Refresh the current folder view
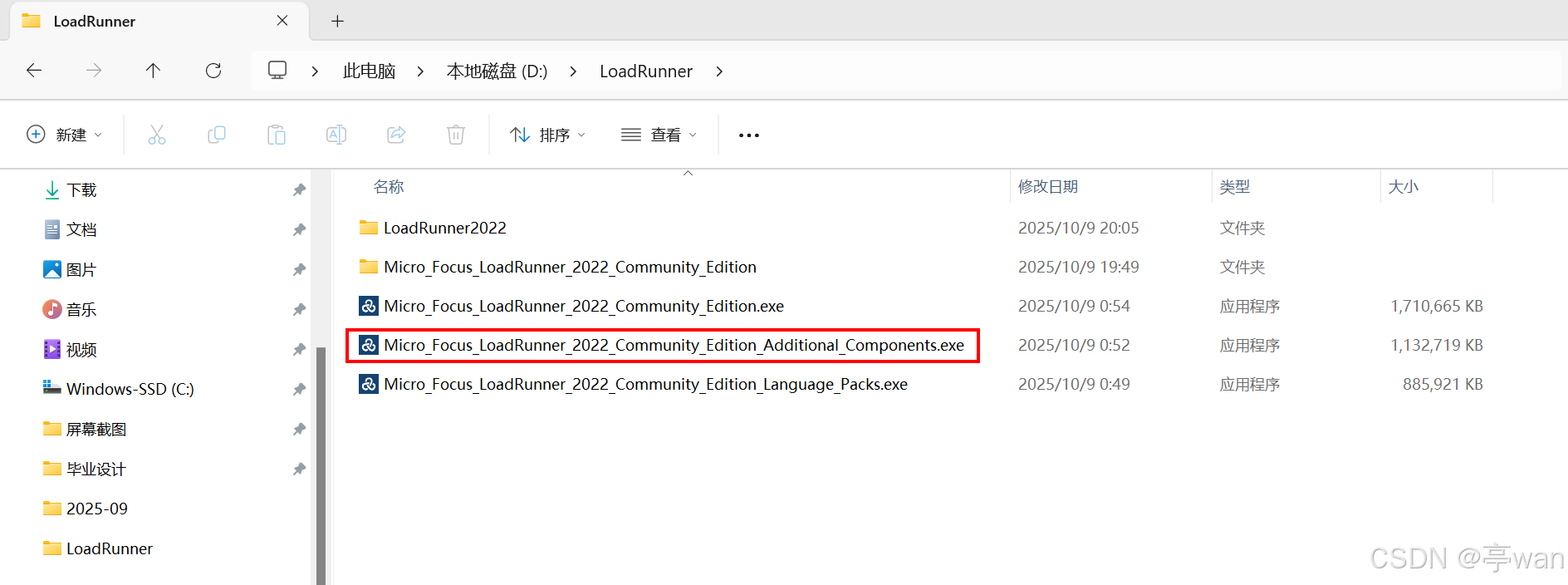 (213, 71)
